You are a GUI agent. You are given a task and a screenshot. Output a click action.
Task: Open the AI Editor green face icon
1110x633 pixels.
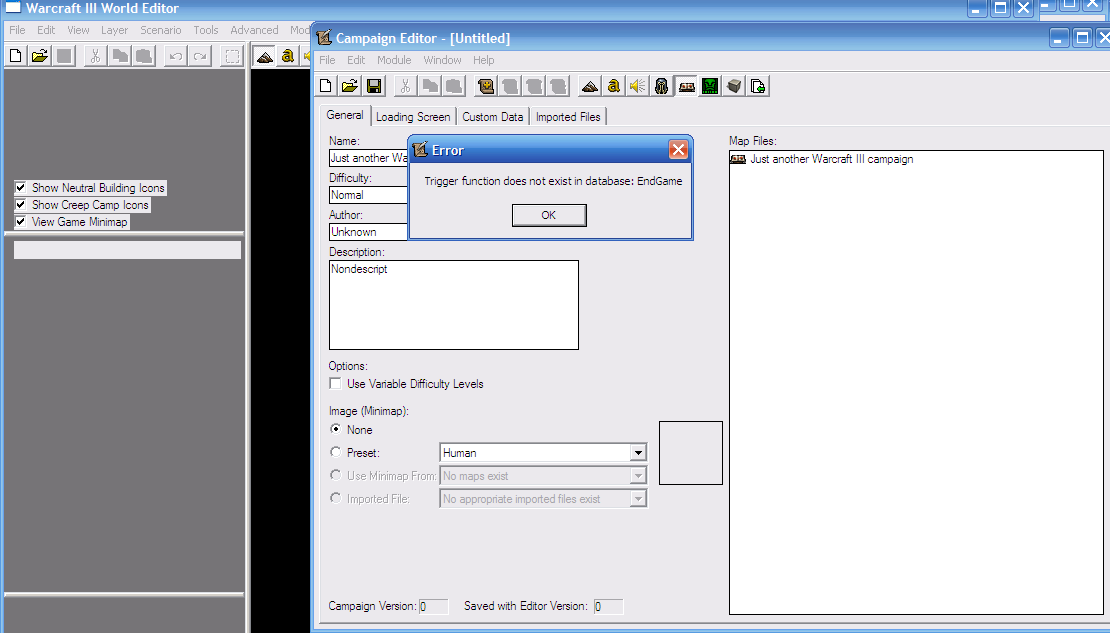tap(710, 86)
